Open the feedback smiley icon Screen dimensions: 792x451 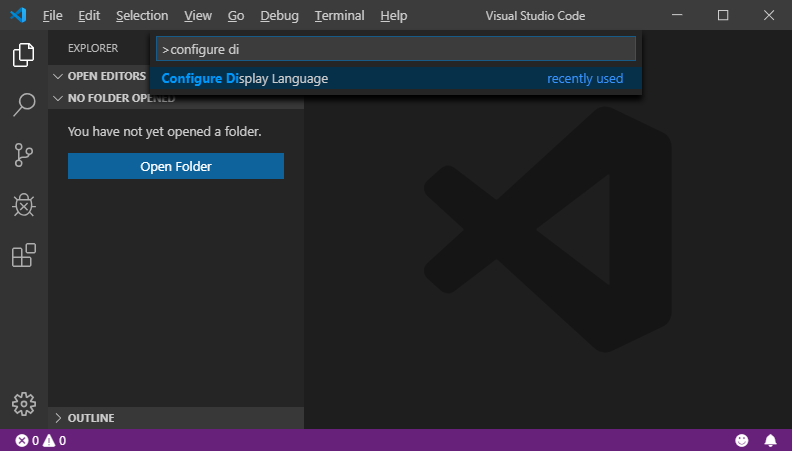(x=741, y=440)
